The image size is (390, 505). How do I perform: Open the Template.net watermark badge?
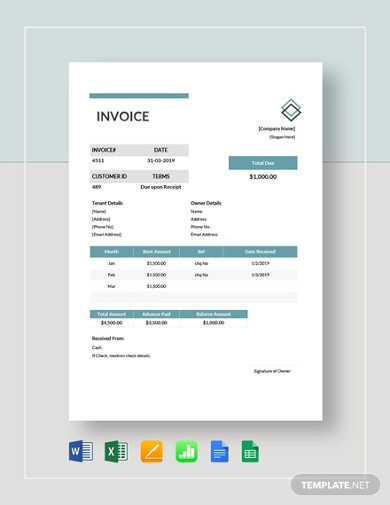click(x=335, y=485)
